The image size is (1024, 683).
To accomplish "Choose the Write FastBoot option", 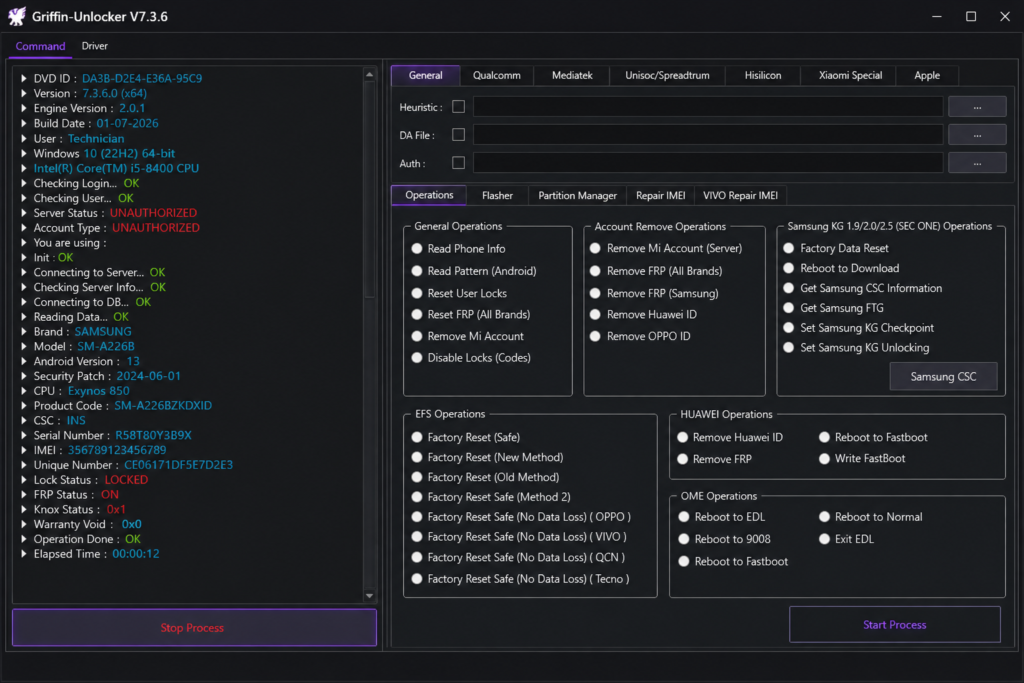I will click(824, 458).
